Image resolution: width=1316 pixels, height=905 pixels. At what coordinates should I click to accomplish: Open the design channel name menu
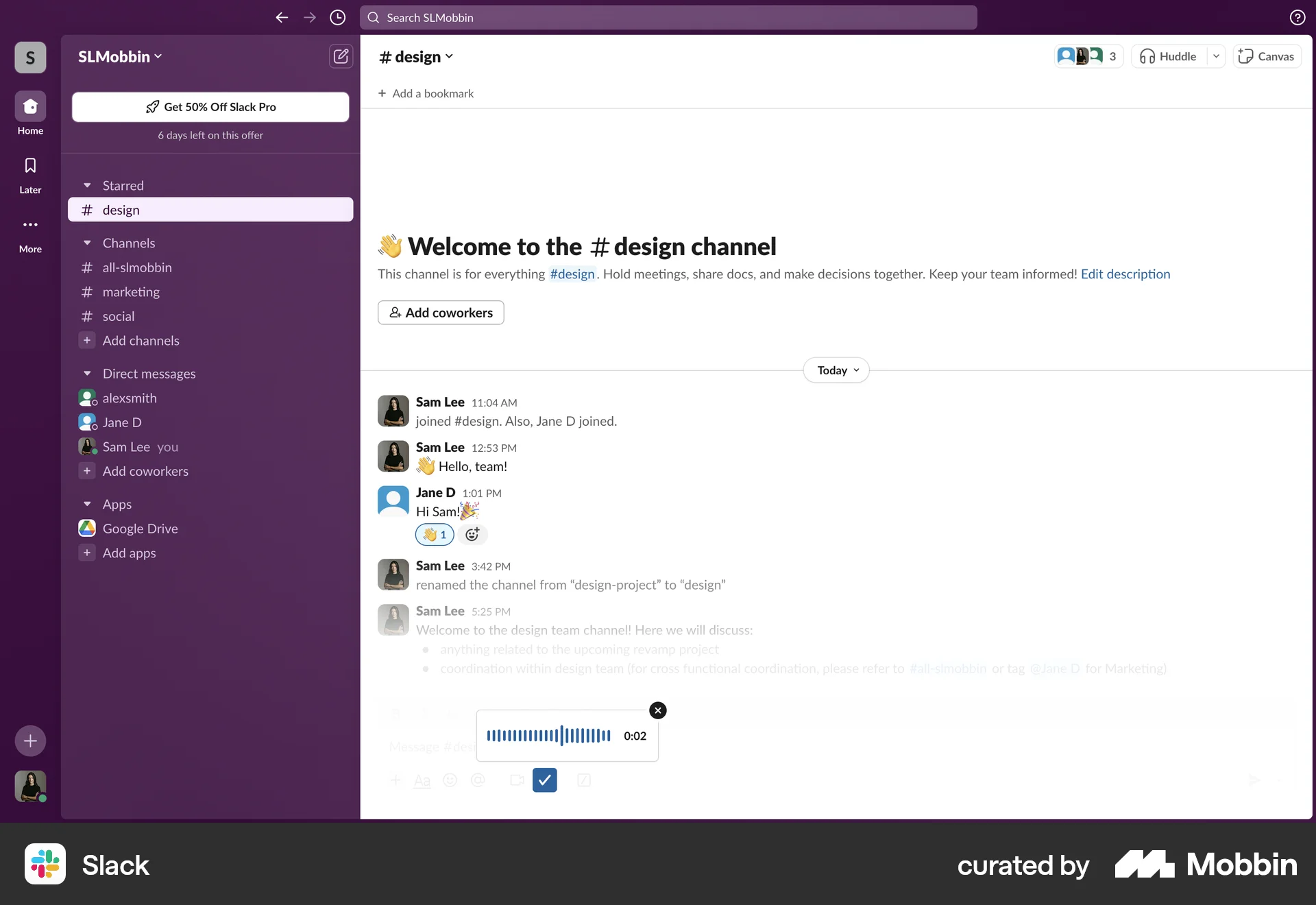click(x=416, y=56)
